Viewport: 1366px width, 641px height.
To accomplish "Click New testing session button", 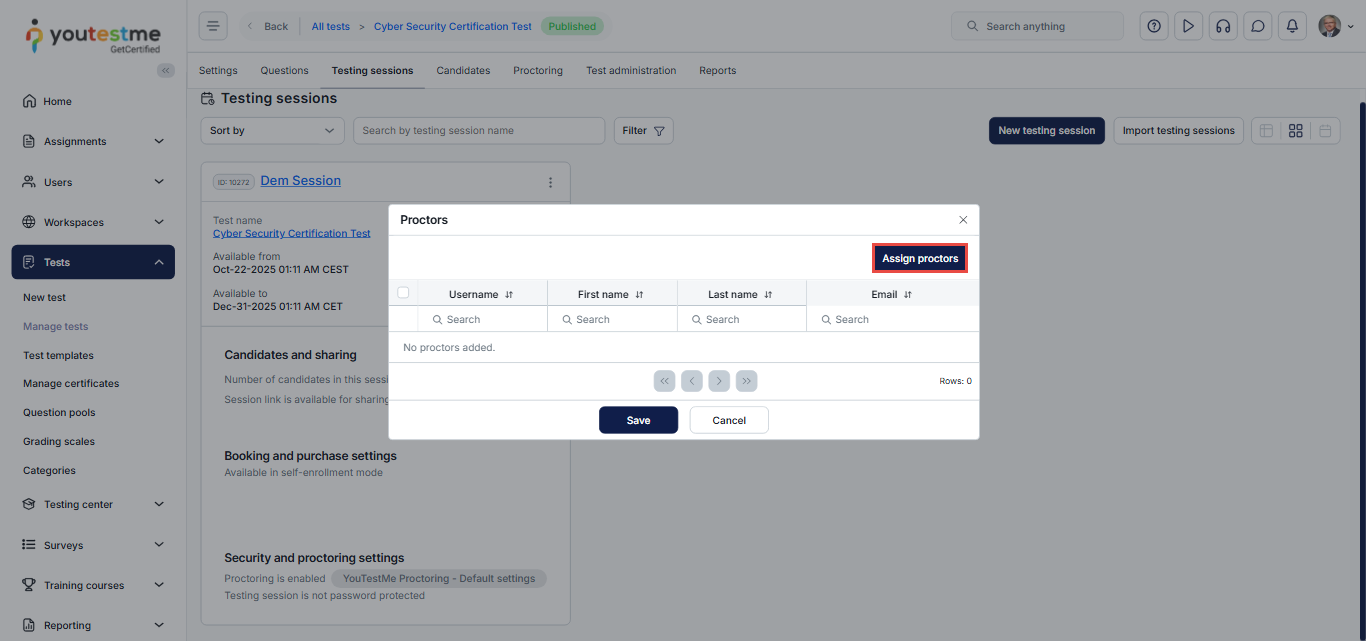I will click(1047, 131).
